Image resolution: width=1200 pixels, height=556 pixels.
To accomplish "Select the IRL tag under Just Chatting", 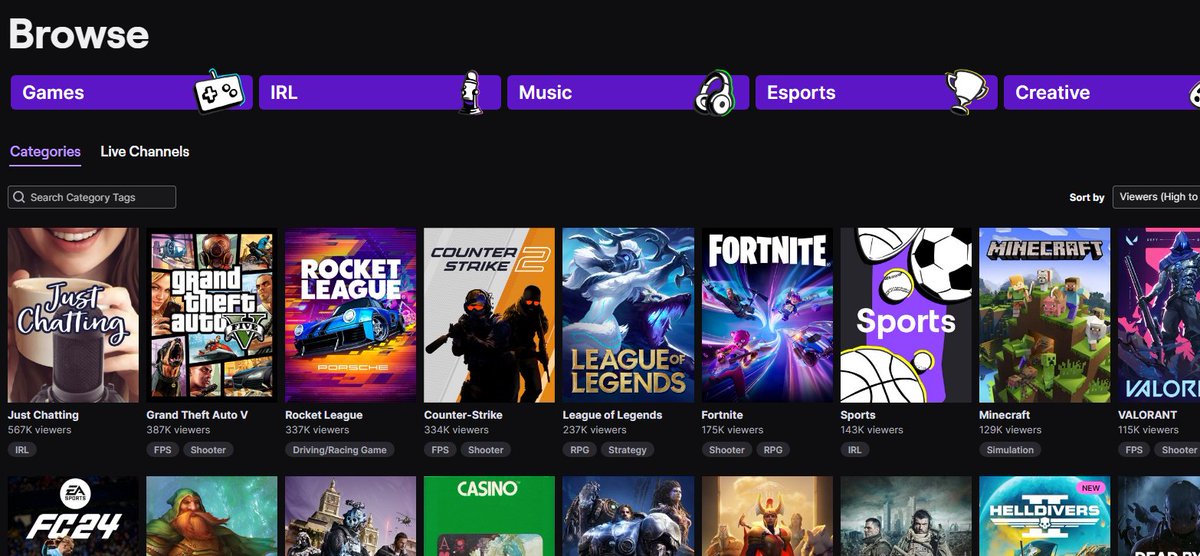I will click(22, 450).
